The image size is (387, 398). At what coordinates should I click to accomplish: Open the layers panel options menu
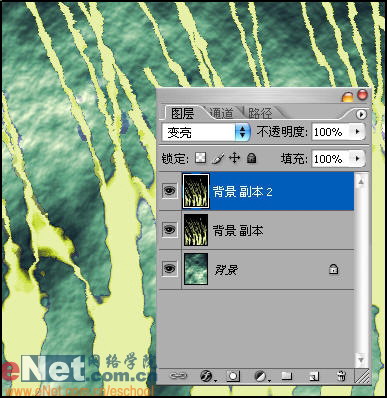[x=361, y=115]
